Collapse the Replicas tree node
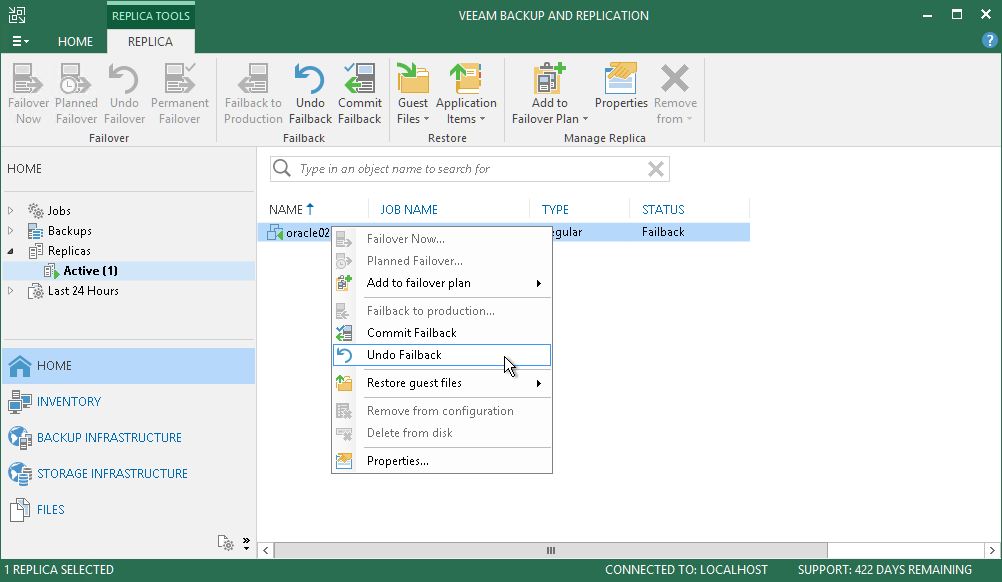The height and width of the screenshot is (582, 1002). click(10, 251)
